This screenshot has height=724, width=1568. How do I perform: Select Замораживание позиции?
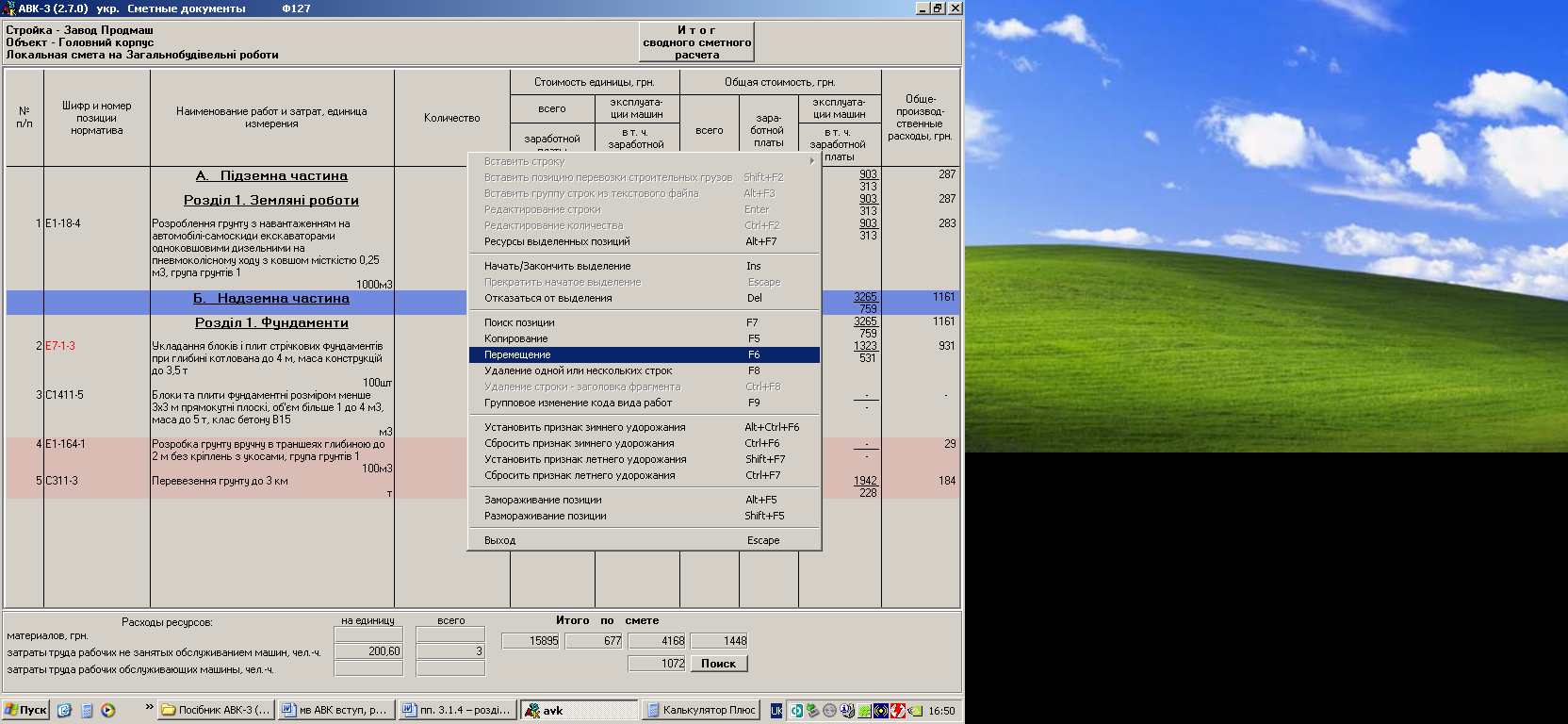click(645, 500)
